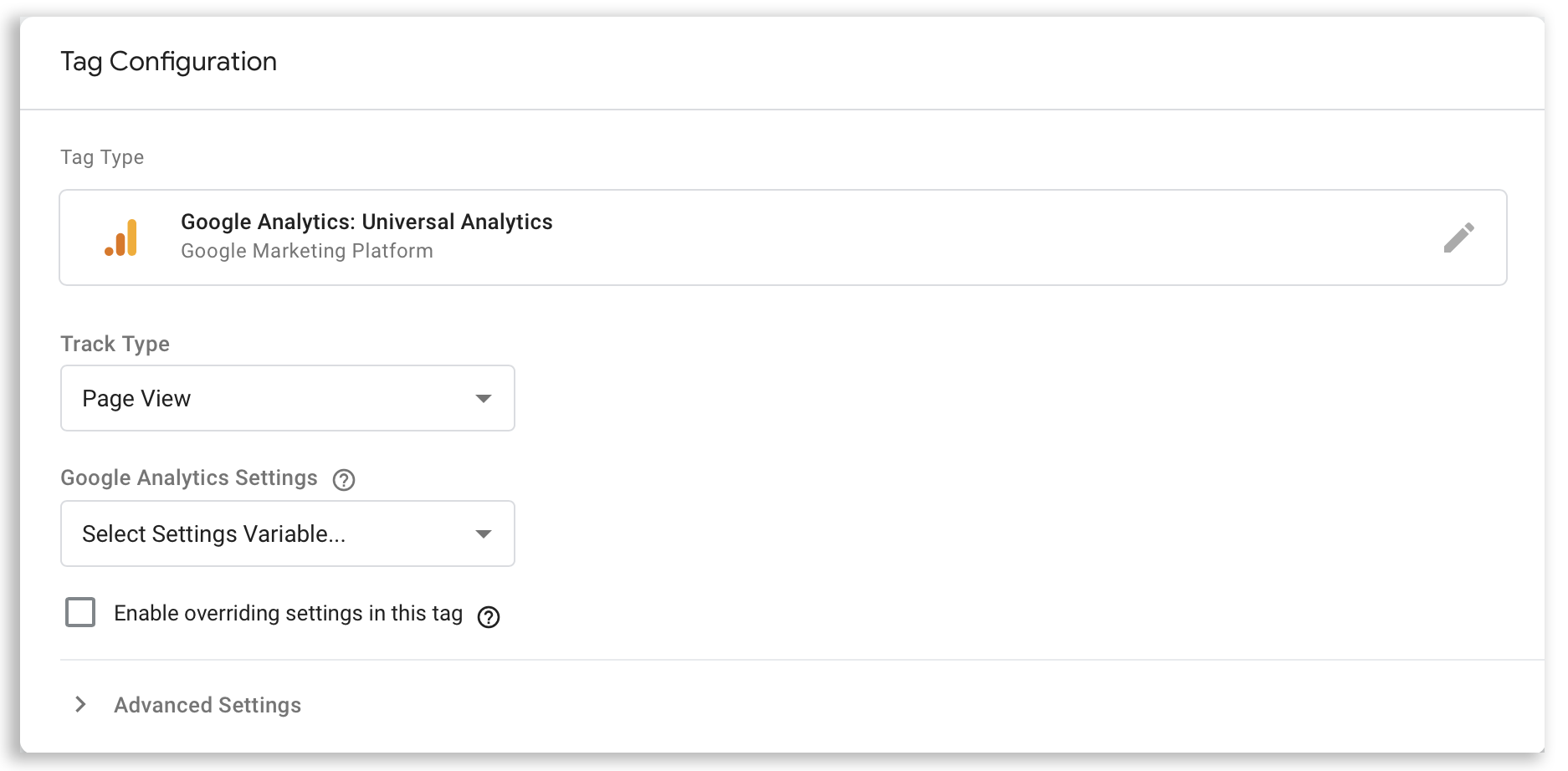
Task: Click the arrow in Select Settings Variable
Action: [483, 534]
